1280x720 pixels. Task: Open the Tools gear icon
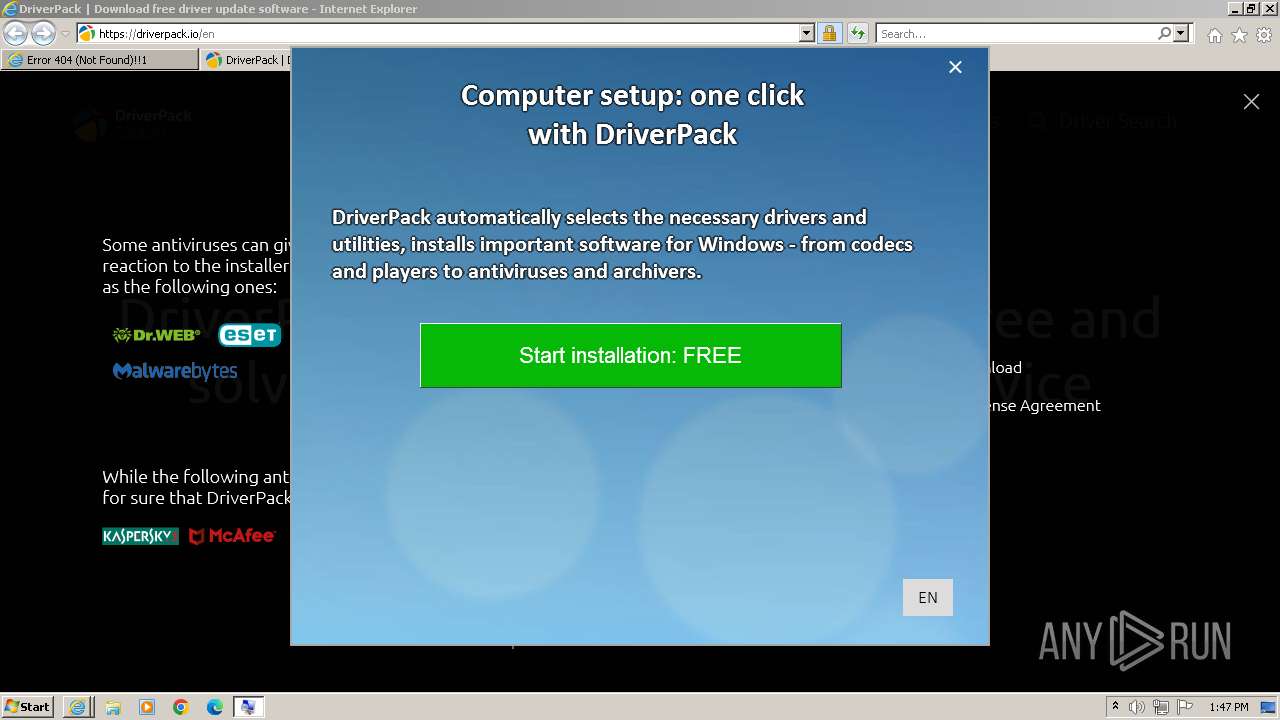(x=1264, y=35)
